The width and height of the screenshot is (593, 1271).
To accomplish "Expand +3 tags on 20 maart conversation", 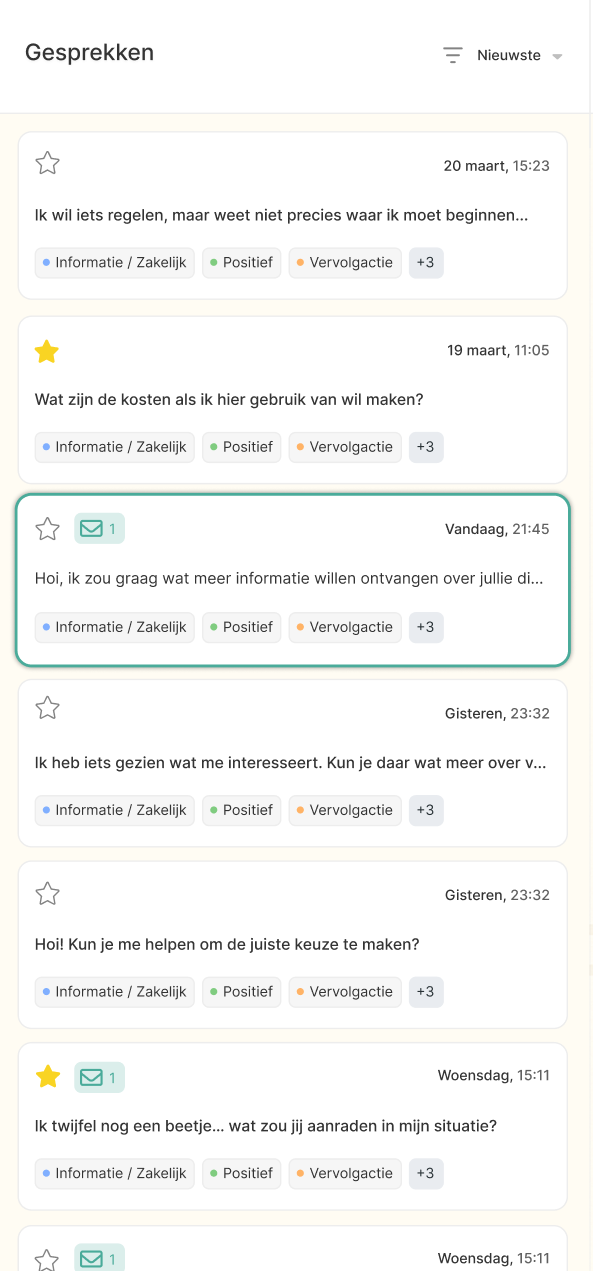I will pyautogui.click(x=426, y=263).
